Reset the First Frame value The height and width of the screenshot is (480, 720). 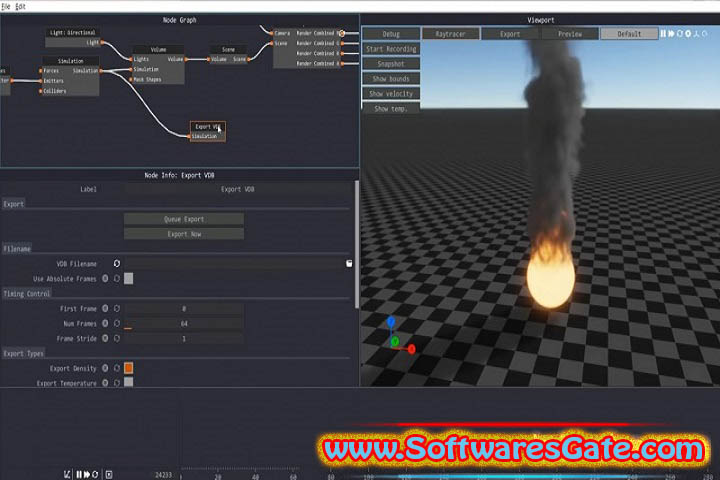[x=117, y=308]
